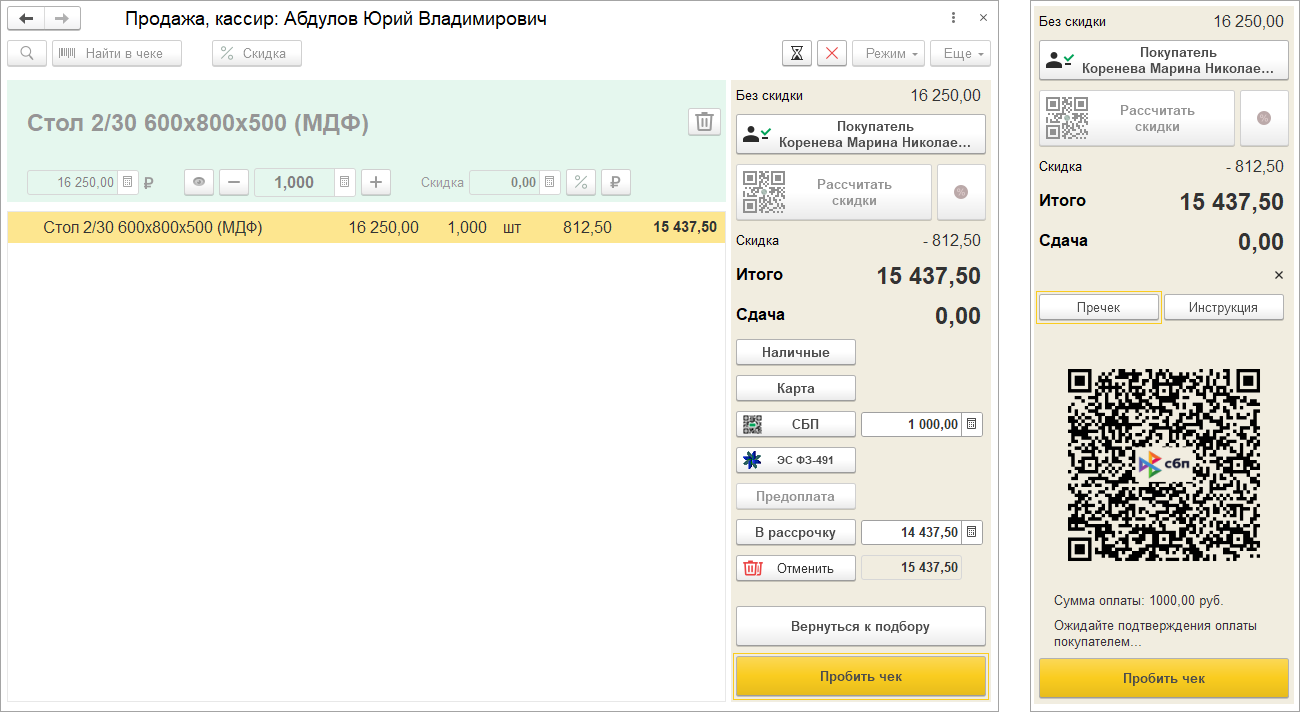Click the installment amount field 14 437,50
1300x712 pixels.
pyautogui.click(x=912, y=532)
